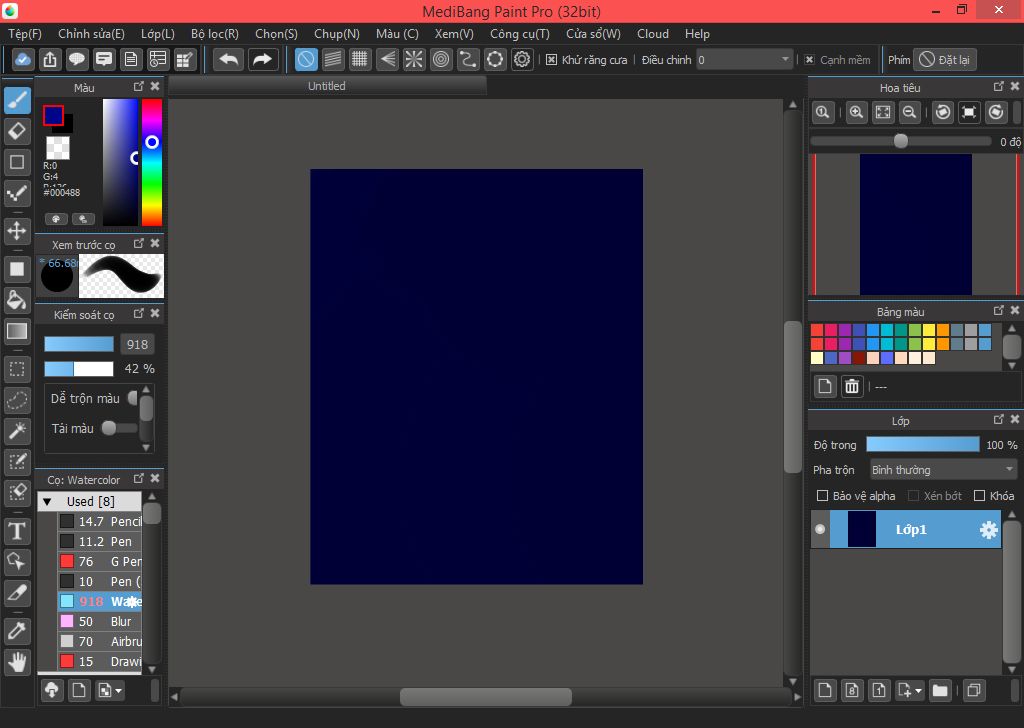Image resolution: width=1024 pixels, height=728 pixels.
Task: Close the Hoa tiêu navigator panel
Action: click(x=1015, y=86)
